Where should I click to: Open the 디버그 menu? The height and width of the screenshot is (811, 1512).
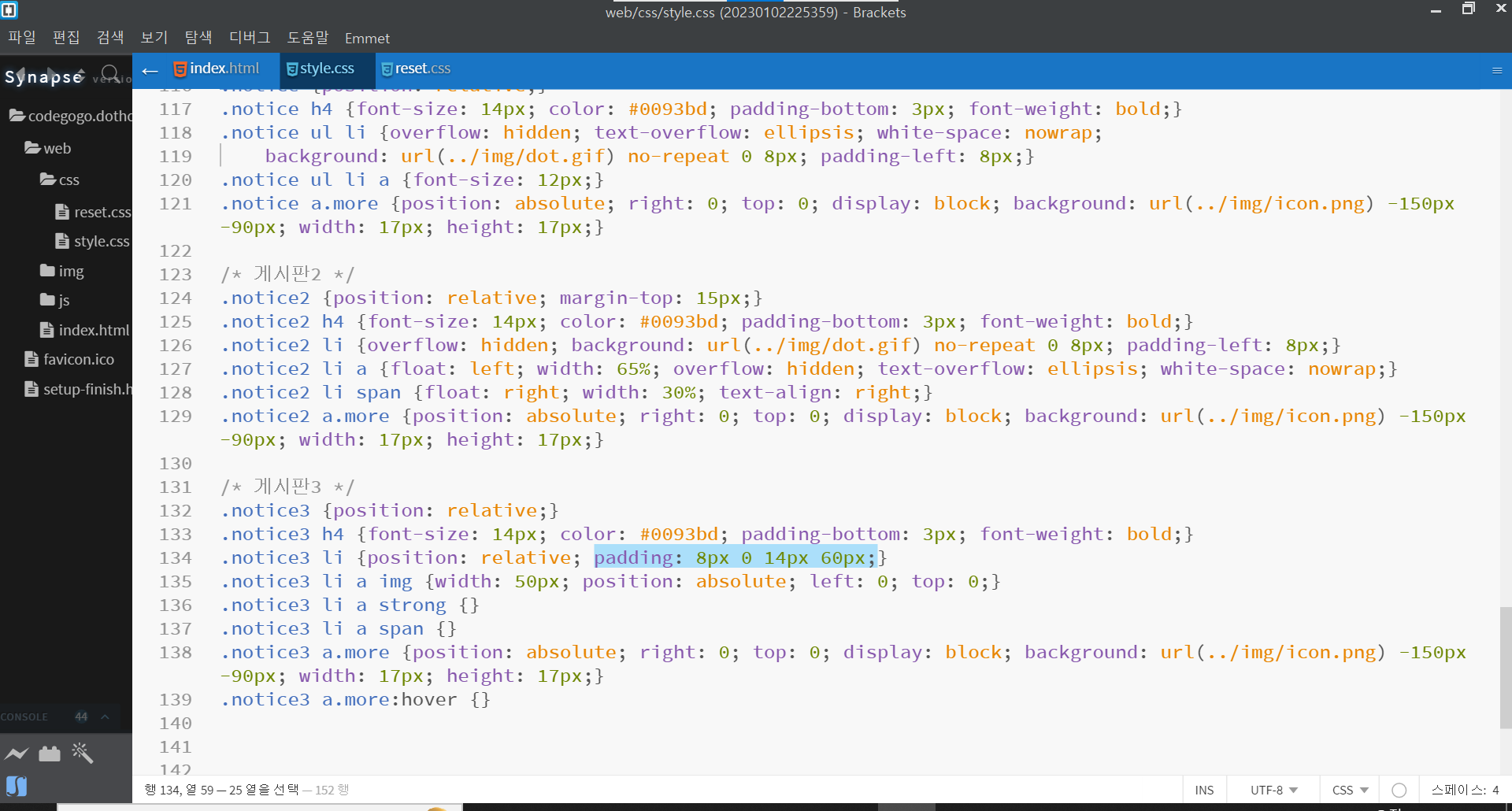(250, 38)
